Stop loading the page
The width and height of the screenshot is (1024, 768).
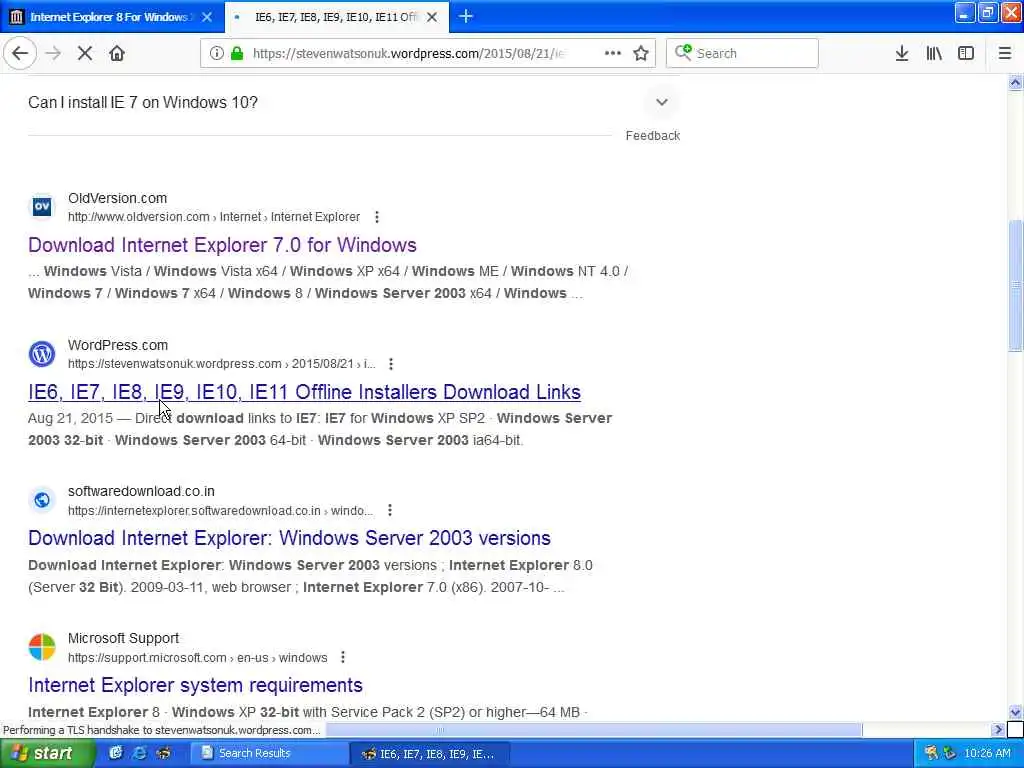(x=85, y=54)
